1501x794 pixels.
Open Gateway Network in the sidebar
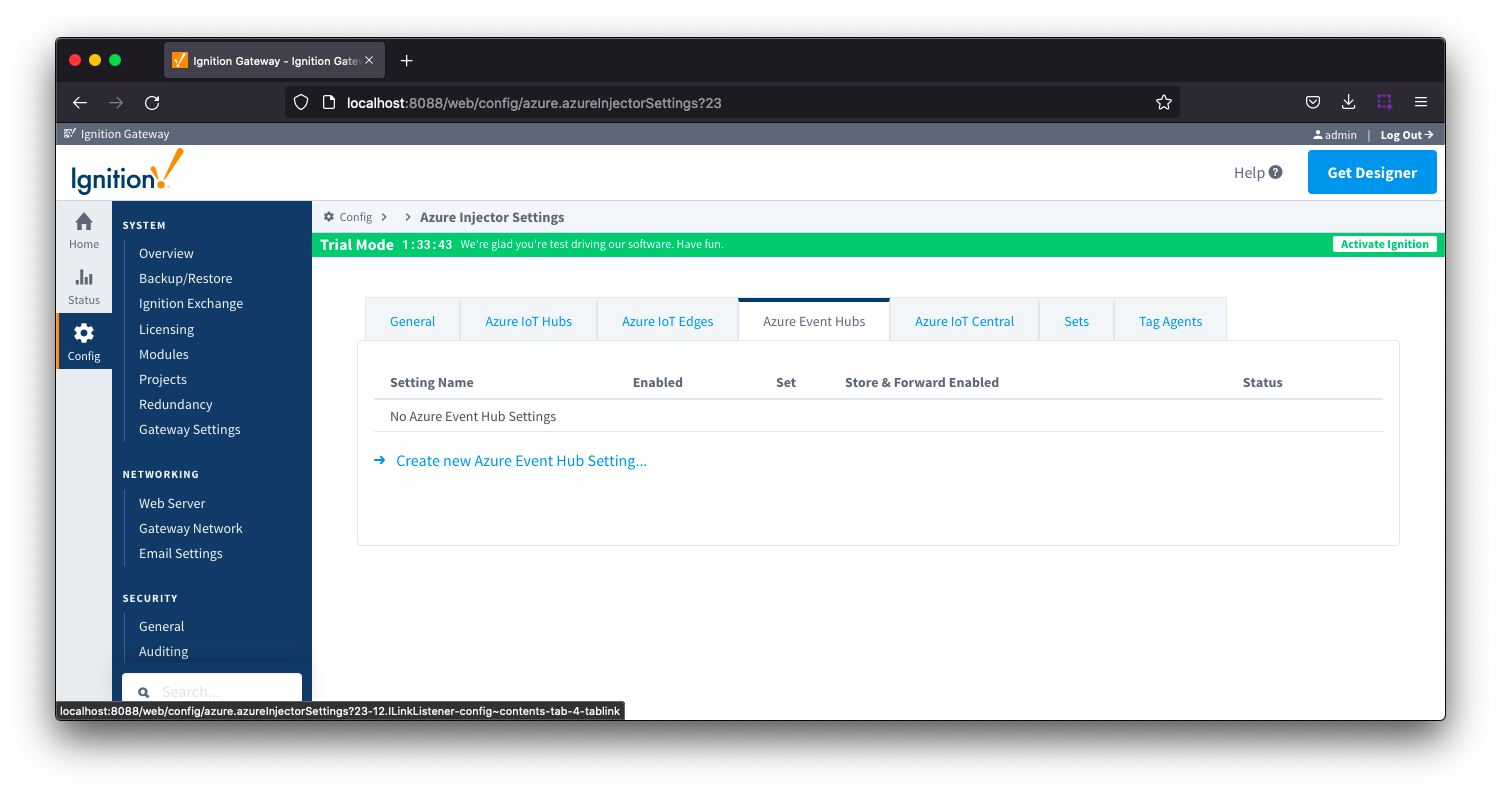pyautogui.click(x=190, y=528)
